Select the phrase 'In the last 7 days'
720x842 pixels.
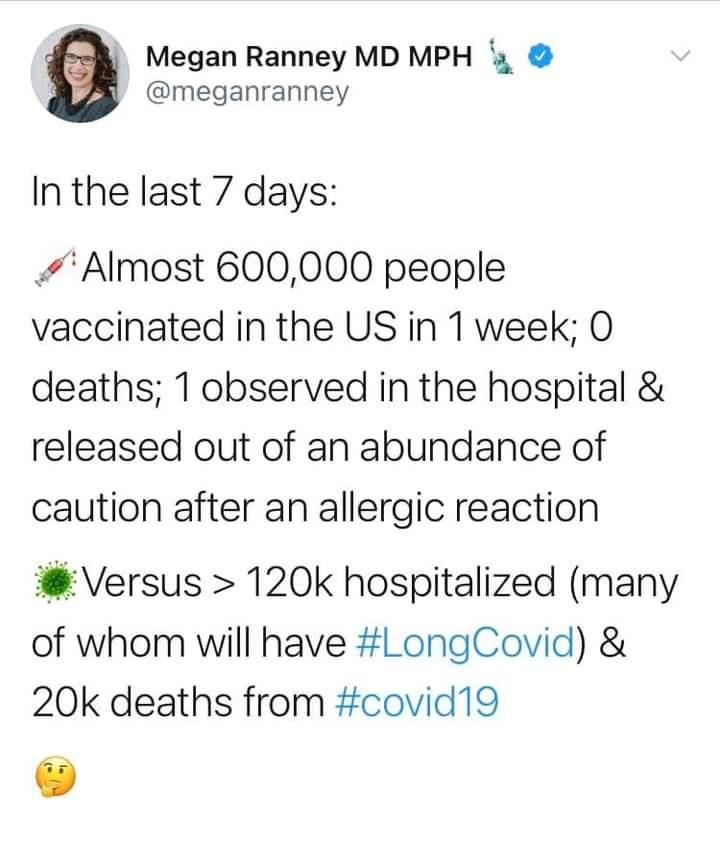183,190
